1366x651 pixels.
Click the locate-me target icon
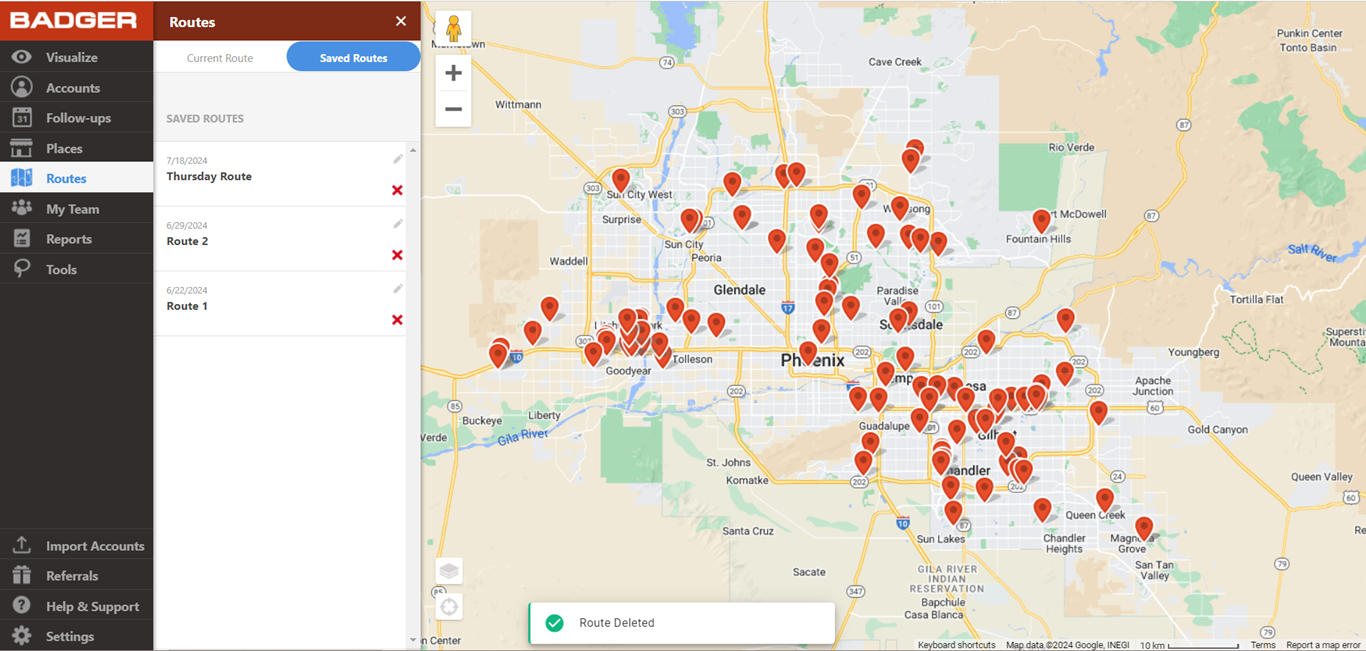449,606
